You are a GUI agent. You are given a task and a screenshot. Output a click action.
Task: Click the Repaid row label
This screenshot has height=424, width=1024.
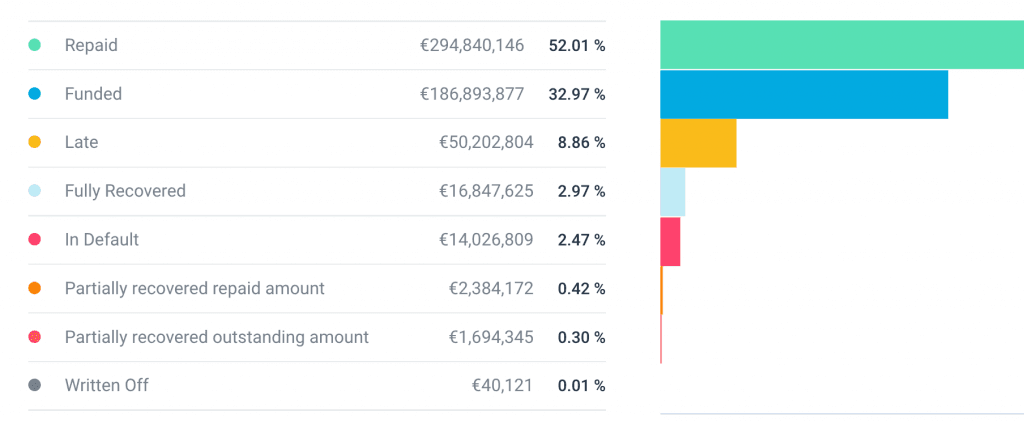tap(91, 45)
